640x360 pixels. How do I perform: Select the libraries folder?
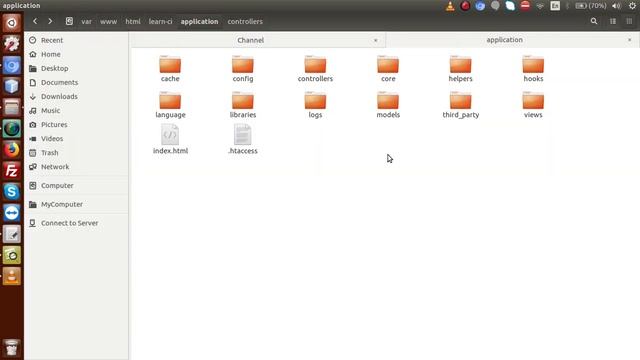click(243, 105)
